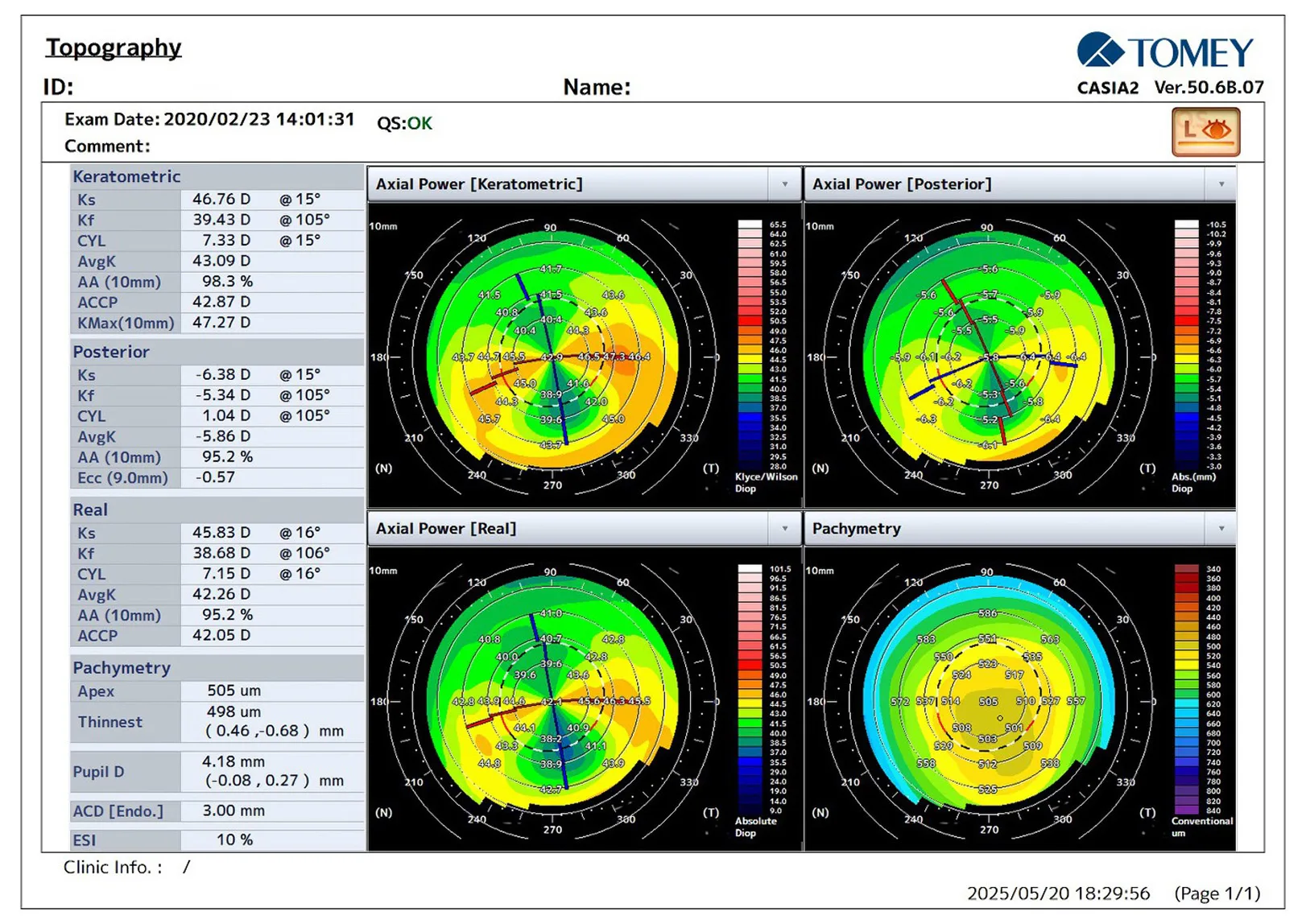Click the QS:OK quality status
This screenshot has height=924, width=1306.
[x=404, y=123]
